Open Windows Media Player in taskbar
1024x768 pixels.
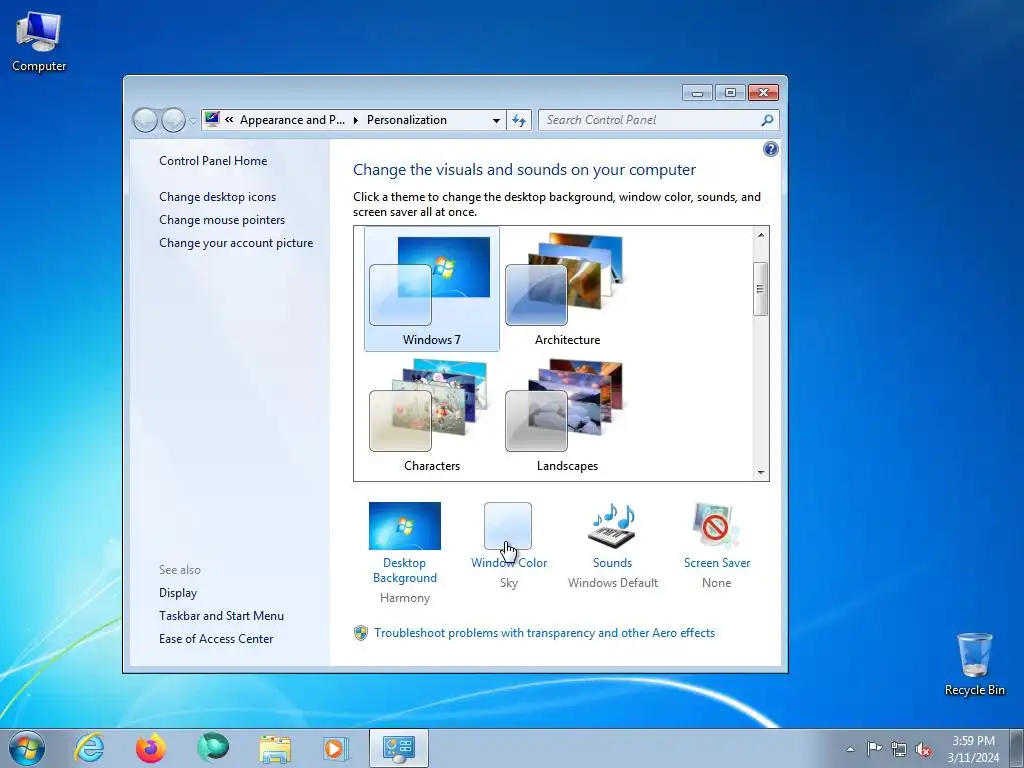click(x=336, y=748)
